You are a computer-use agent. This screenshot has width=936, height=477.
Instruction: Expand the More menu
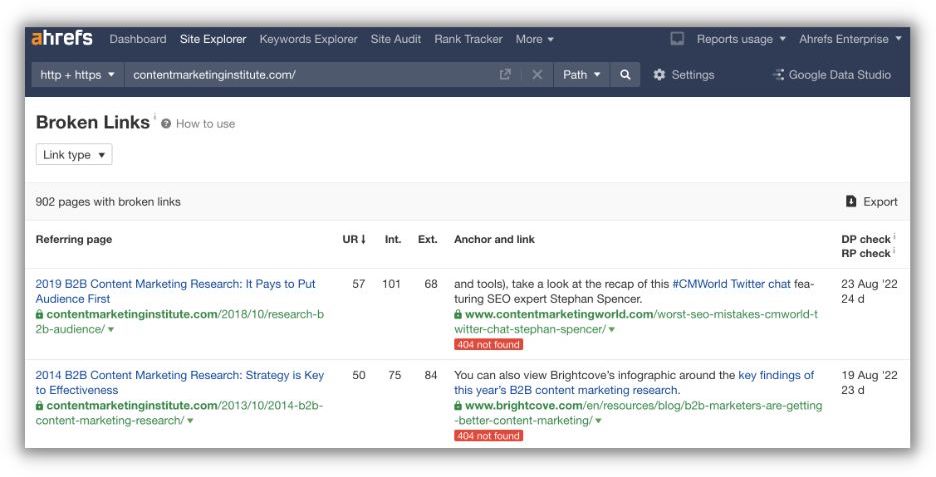coord(534,39)
